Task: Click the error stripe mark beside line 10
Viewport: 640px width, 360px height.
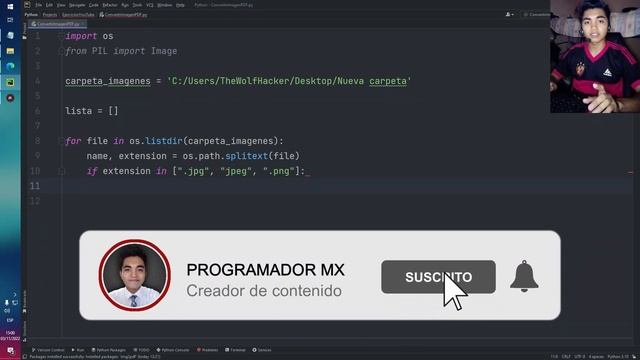Action: tap(630, 172)
